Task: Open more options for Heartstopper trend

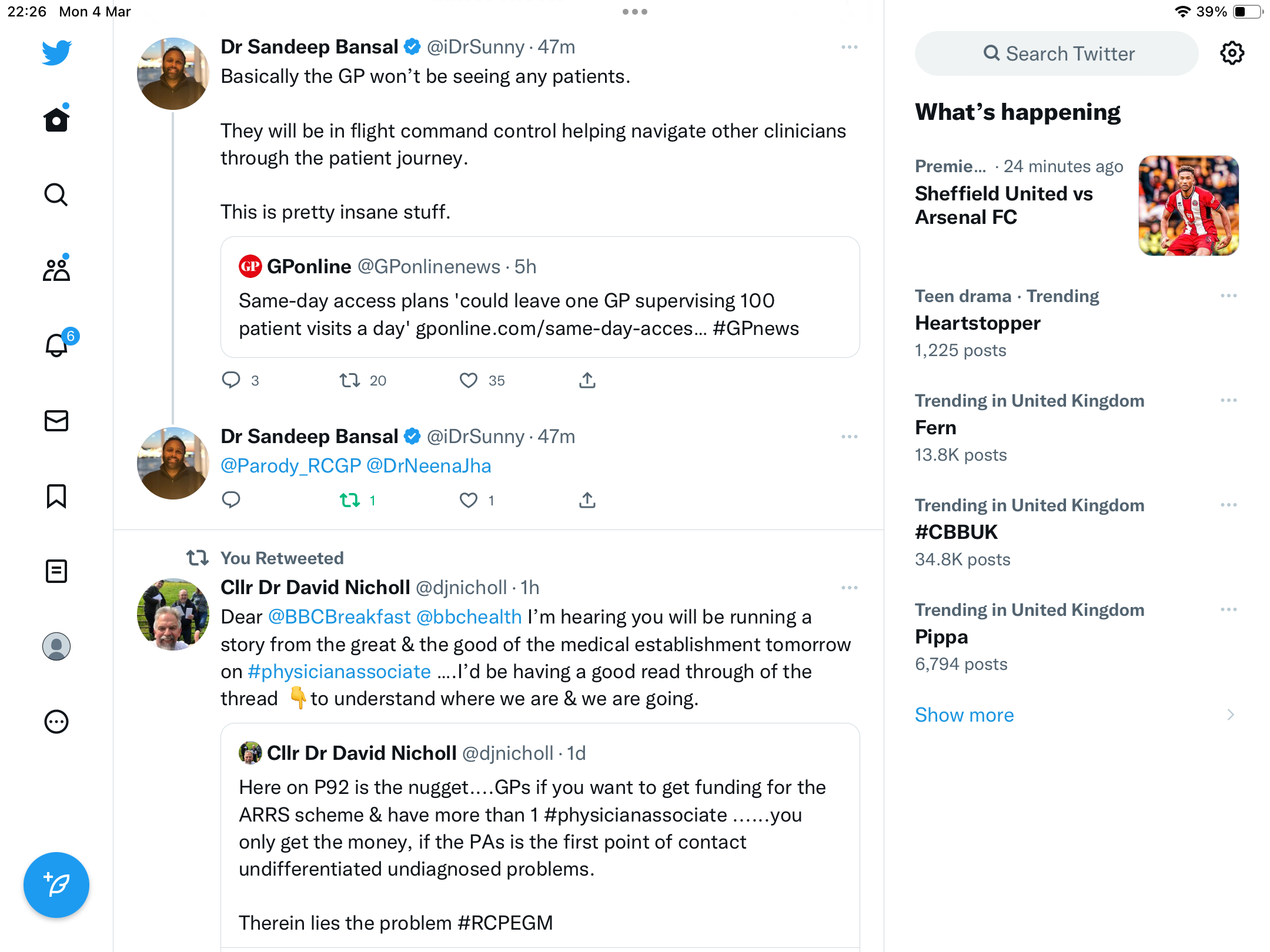Action: pos(1229,296)
